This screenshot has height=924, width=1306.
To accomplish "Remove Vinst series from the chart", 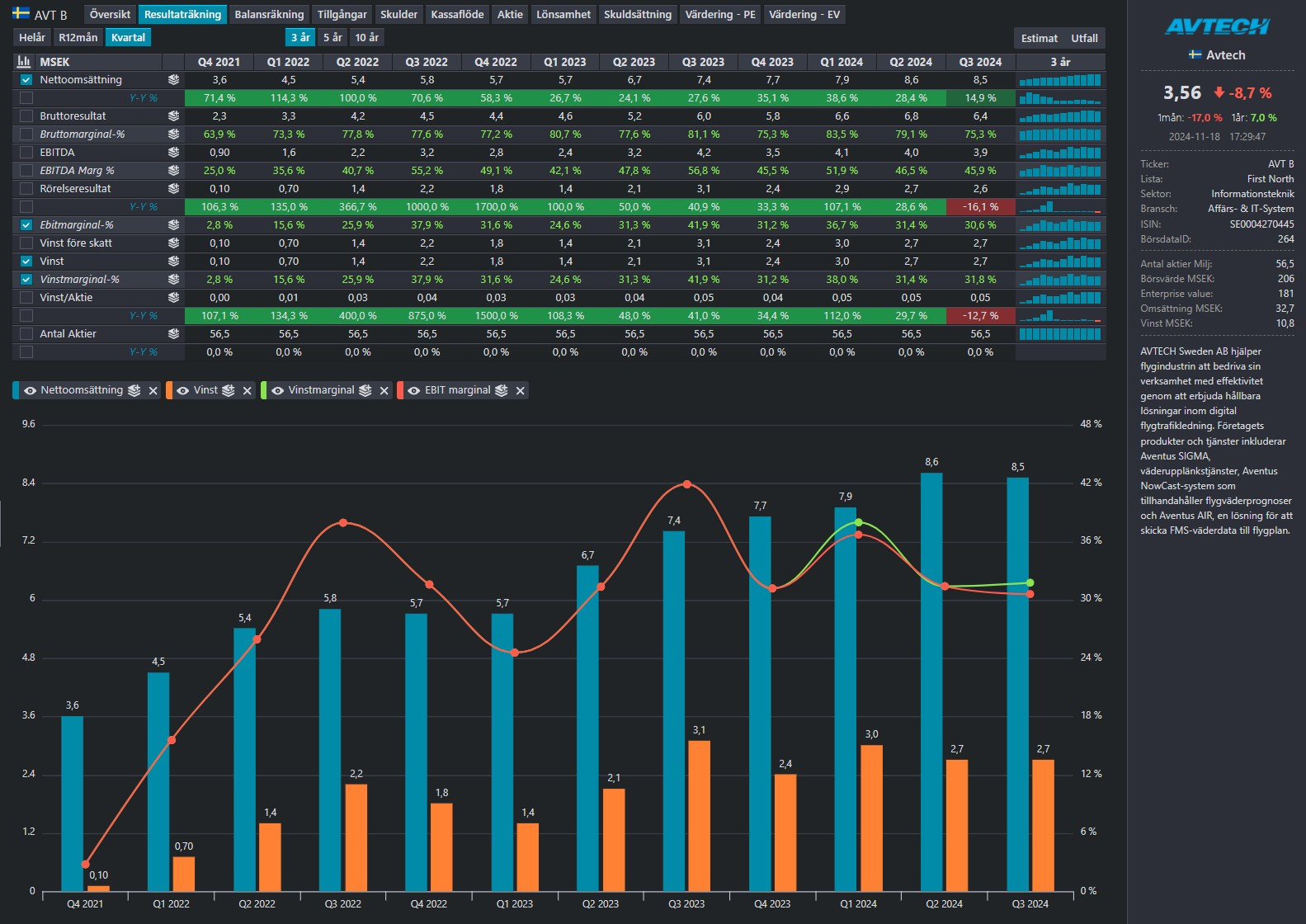I will pos(247,391).
